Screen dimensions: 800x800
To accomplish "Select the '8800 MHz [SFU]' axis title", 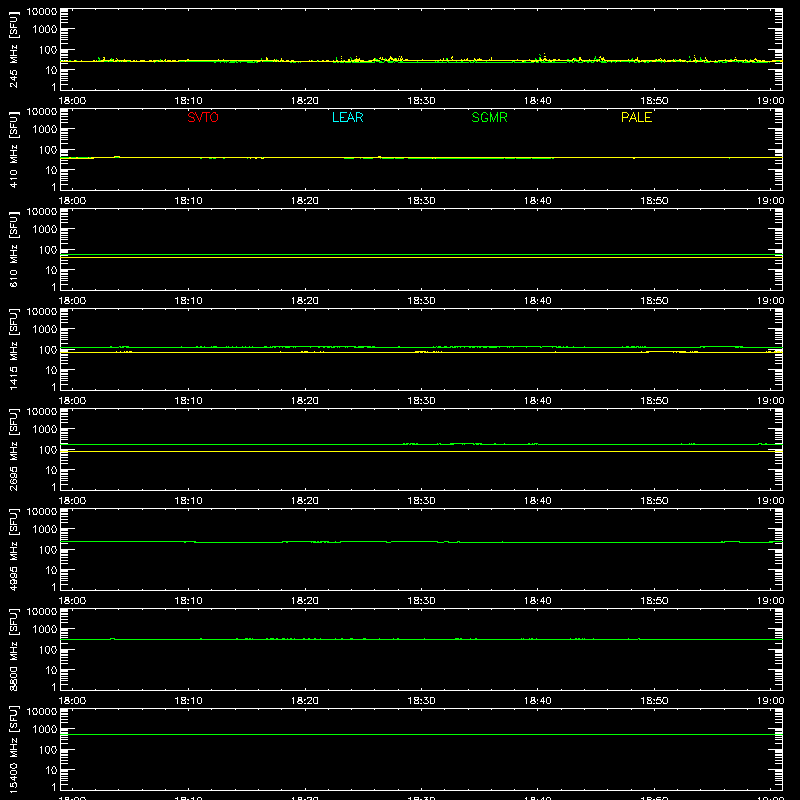I will click(x=13, y=649).
